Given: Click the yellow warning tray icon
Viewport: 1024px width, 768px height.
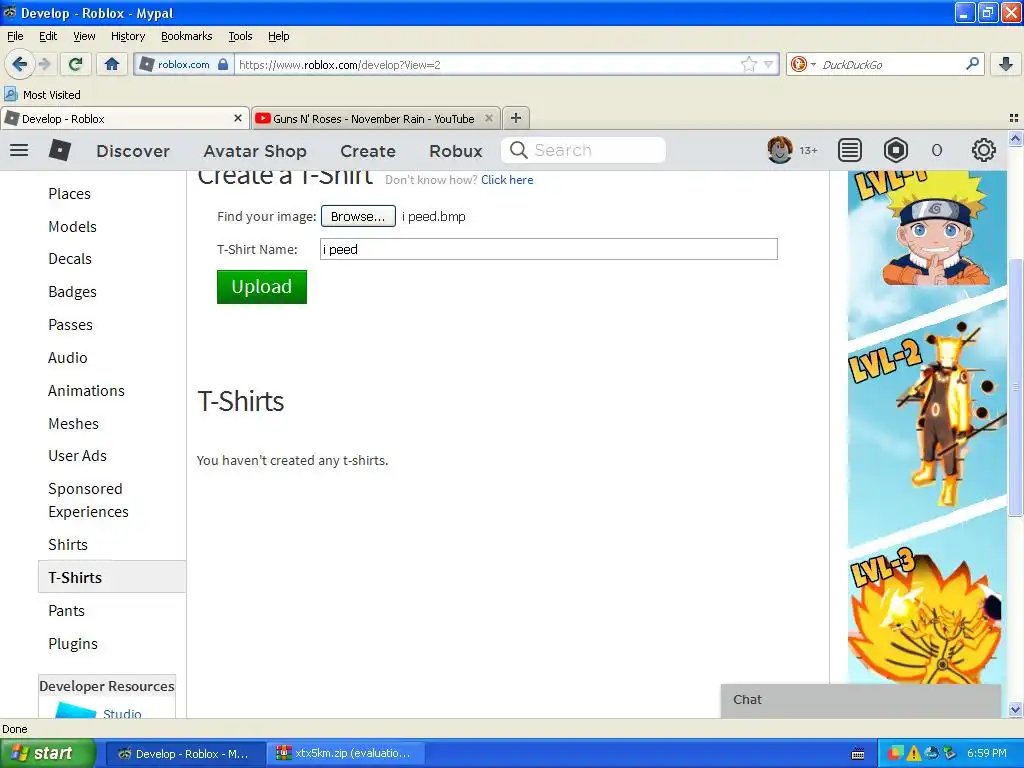Looking at the screenshot, I should click(x=914, y=753).
